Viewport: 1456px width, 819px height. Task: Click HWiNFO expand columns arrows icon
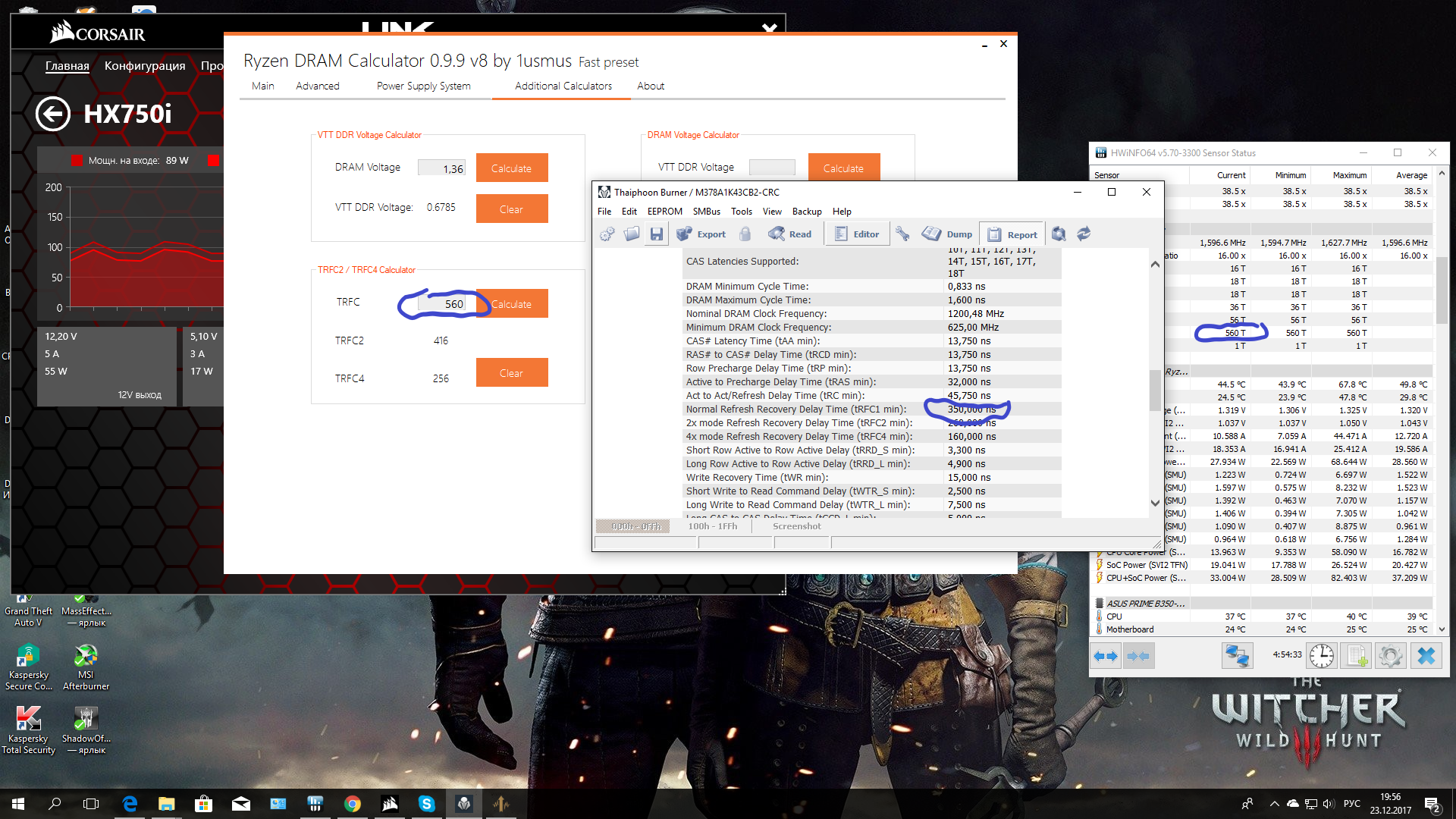[1106, 656]
